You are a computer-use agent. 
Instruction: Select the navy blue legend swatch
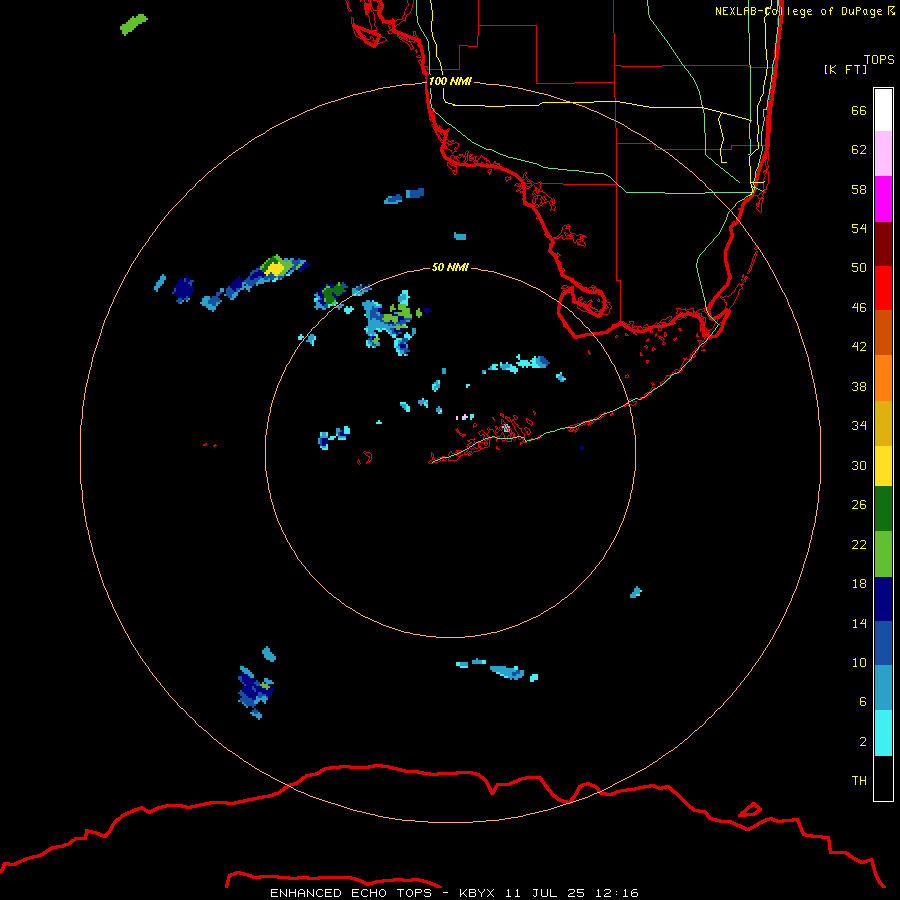[x=883, y=599]
